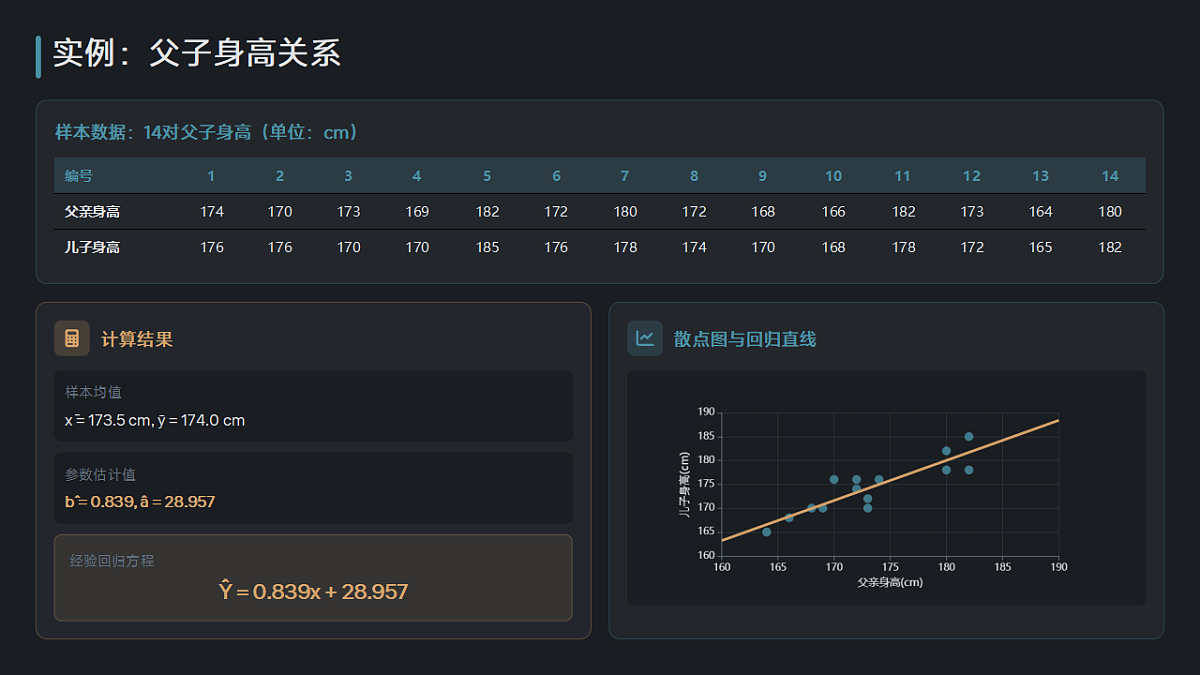Click the y-axis tick label 185
The width and height of the screenshot is (1200, 675).
706,436
